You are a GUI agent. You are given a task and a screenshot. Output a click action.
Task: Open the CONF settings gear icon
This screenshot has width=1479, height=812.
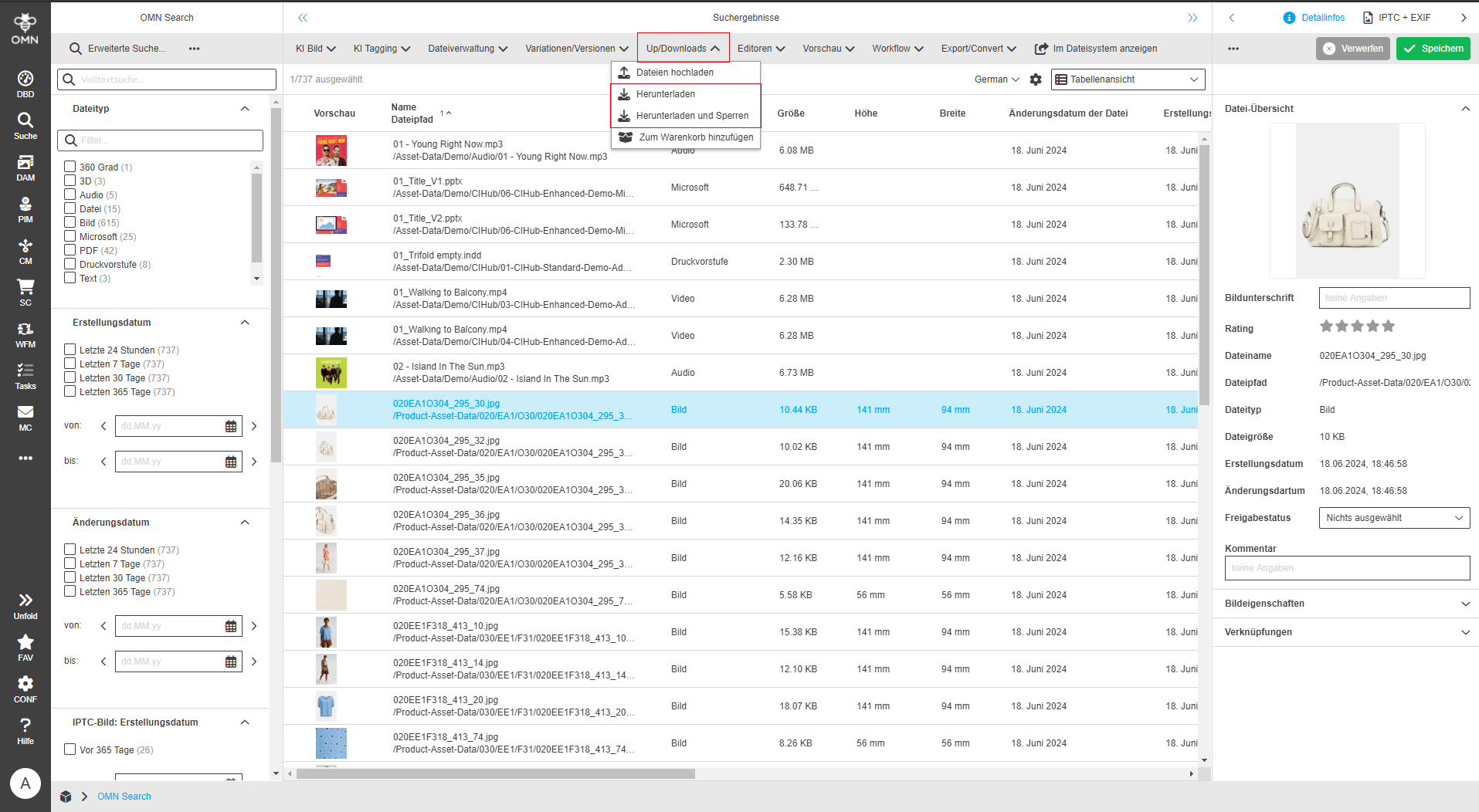point(25,689)
